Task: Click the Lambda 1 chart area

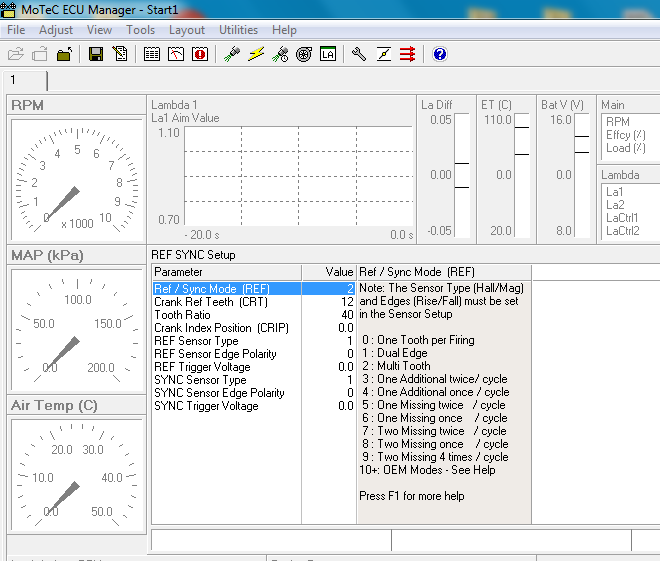Action: click(299, 176)
